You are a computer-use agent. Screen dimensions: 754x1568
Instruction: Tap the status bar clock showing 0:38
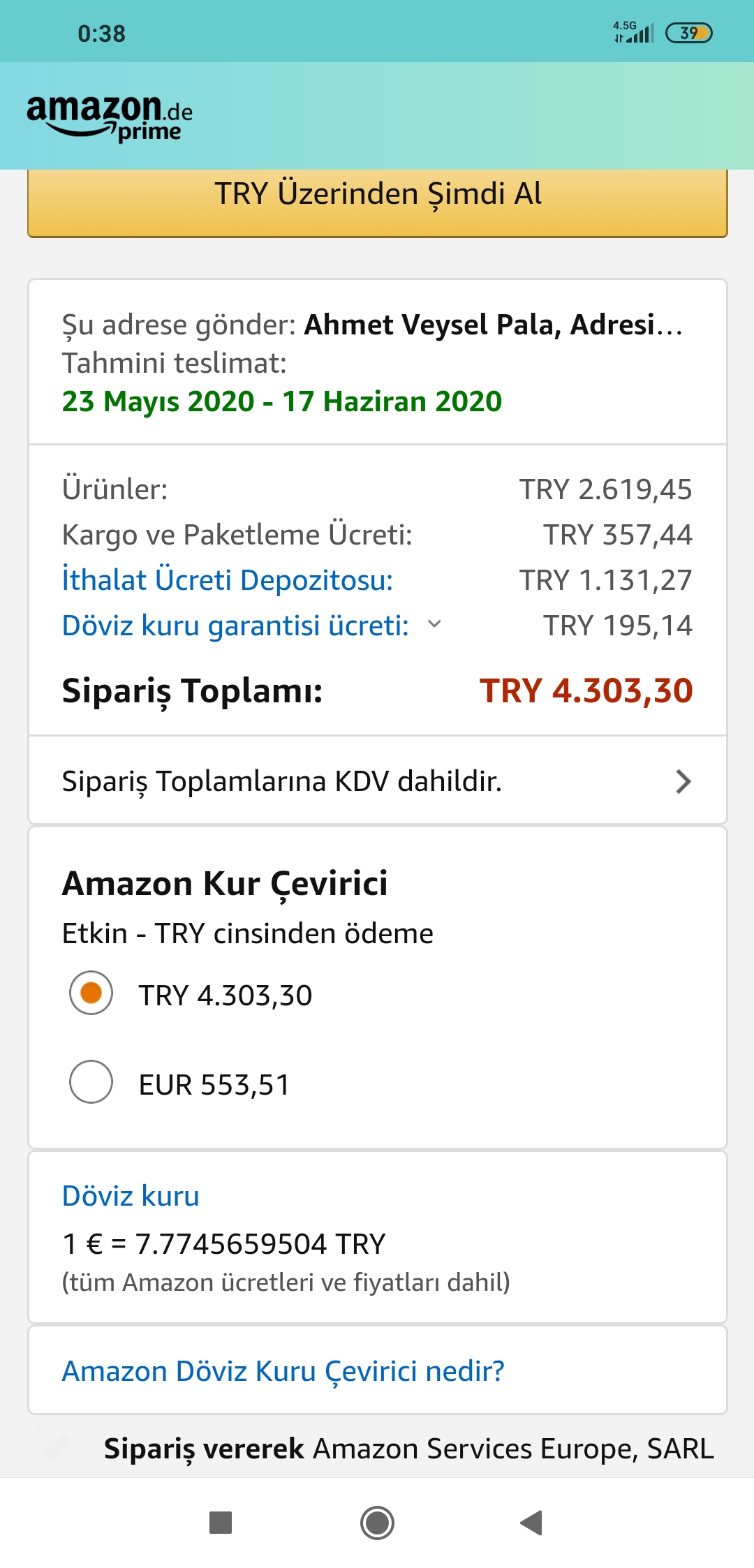click(x=102, y=34)
